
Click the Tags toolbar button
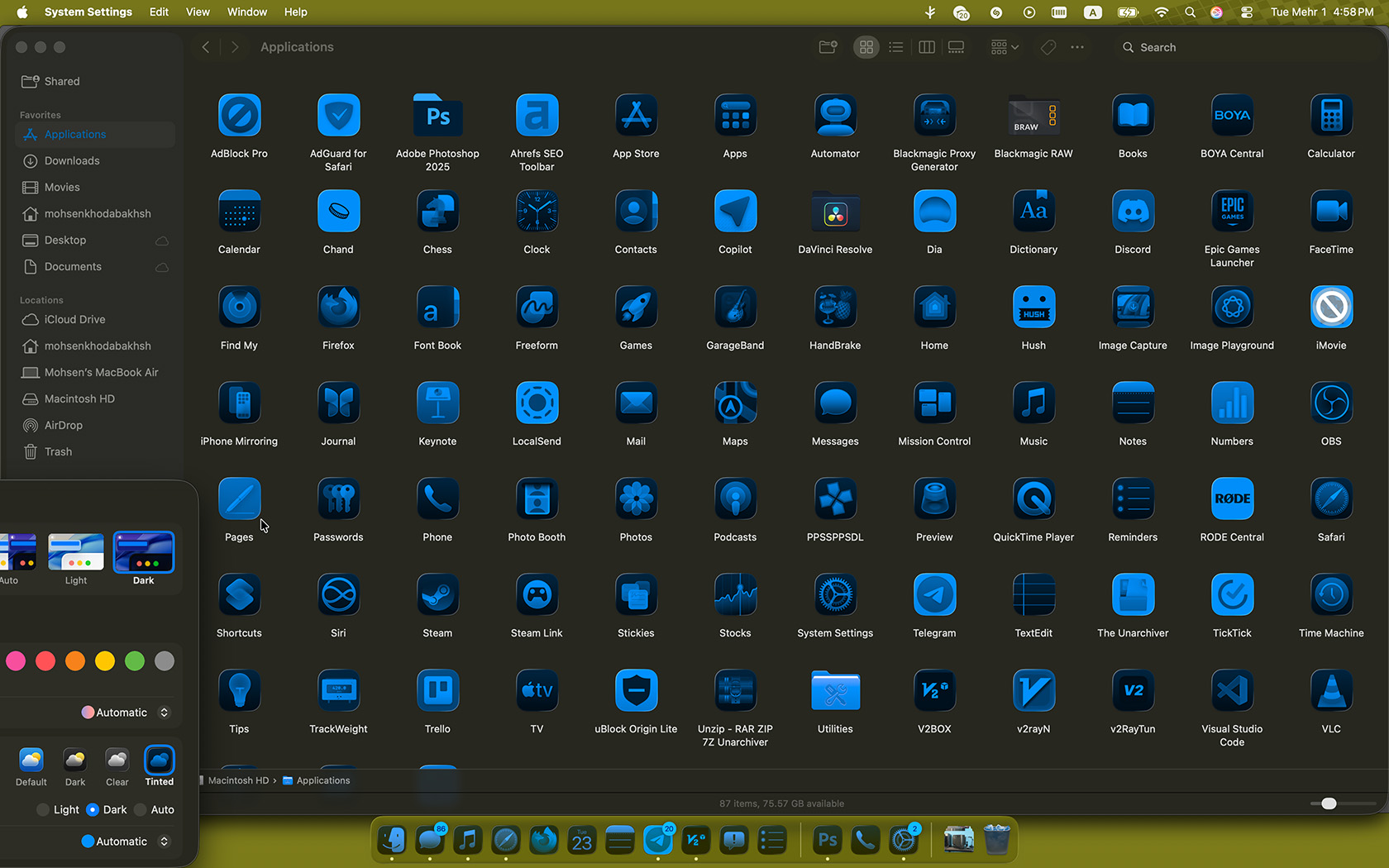[1048, 47]
